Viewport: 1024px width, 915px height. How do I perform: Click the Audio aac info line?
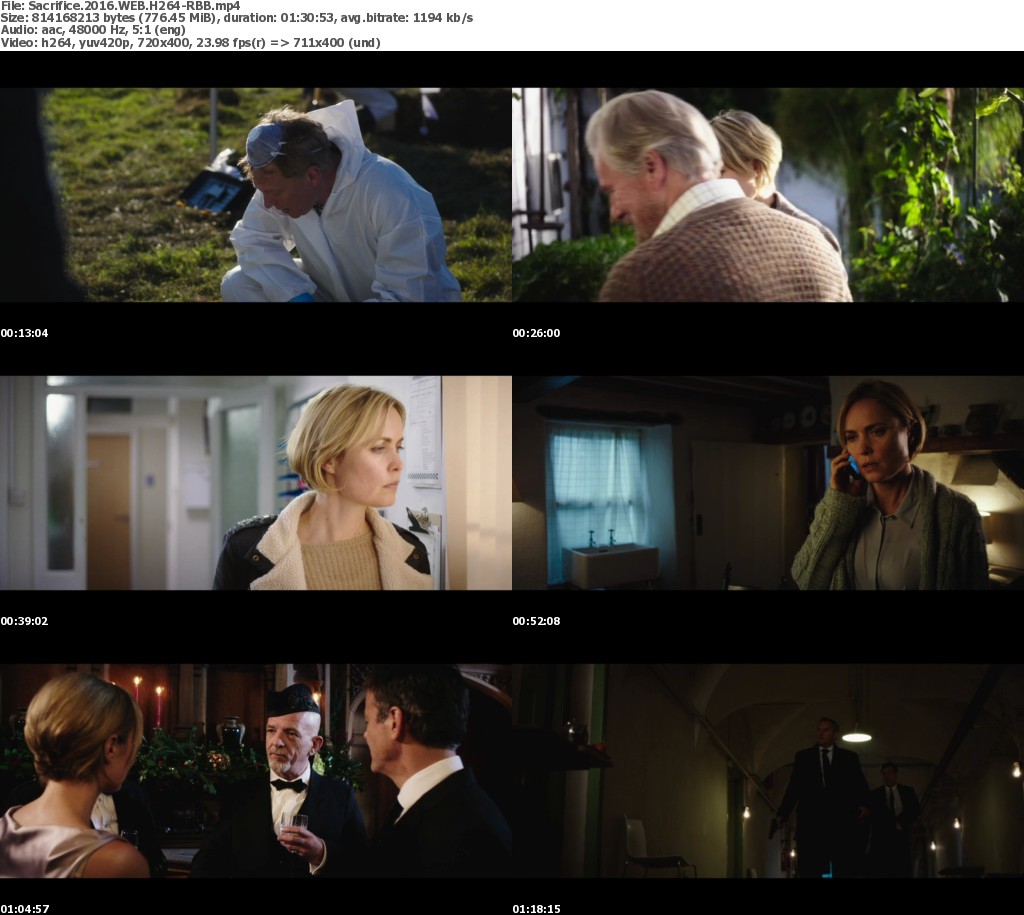(x=100, y=30)
